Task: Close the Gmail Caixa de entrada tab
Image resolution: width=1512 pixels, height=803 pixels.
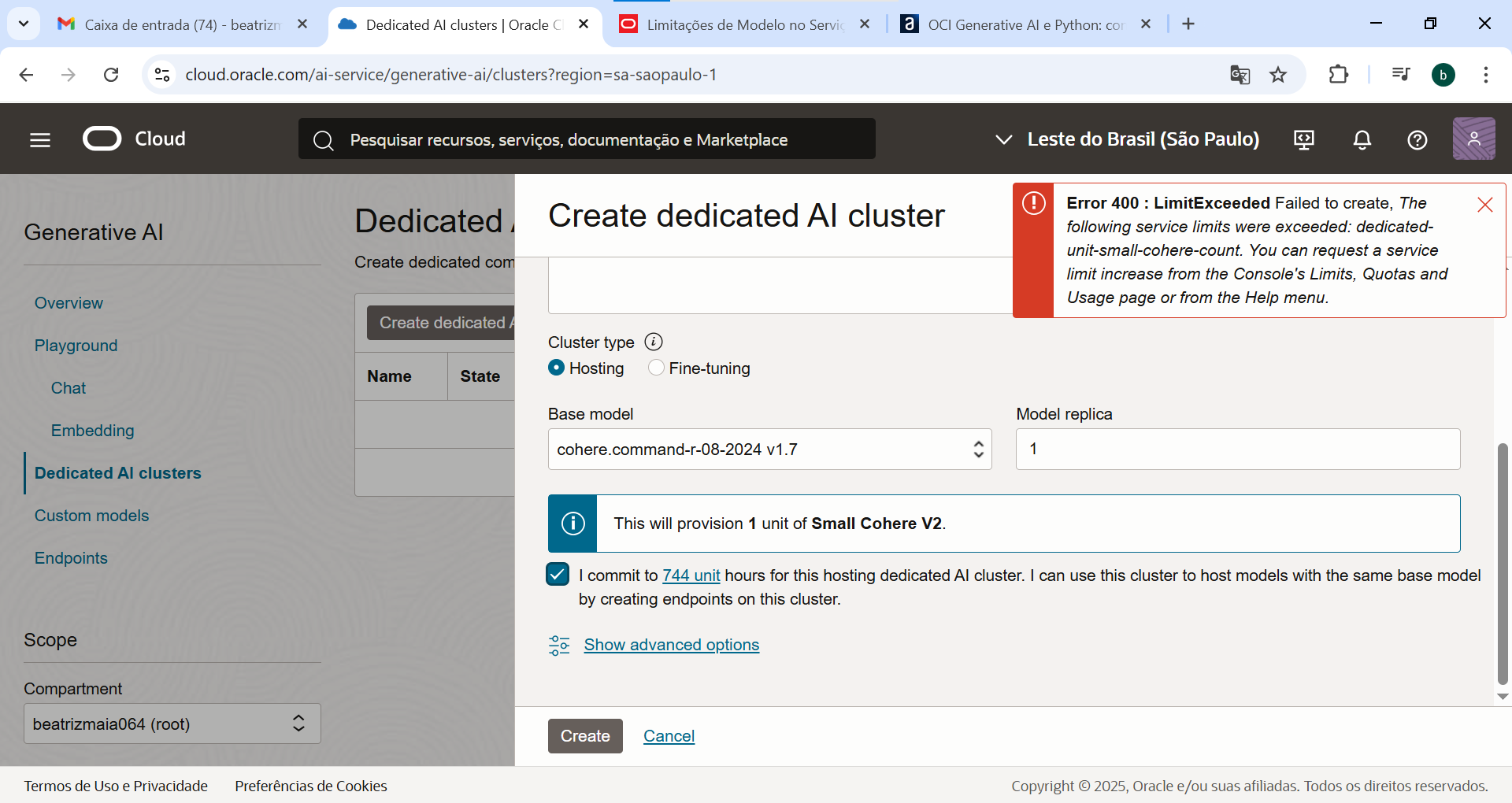Action: 302,24
